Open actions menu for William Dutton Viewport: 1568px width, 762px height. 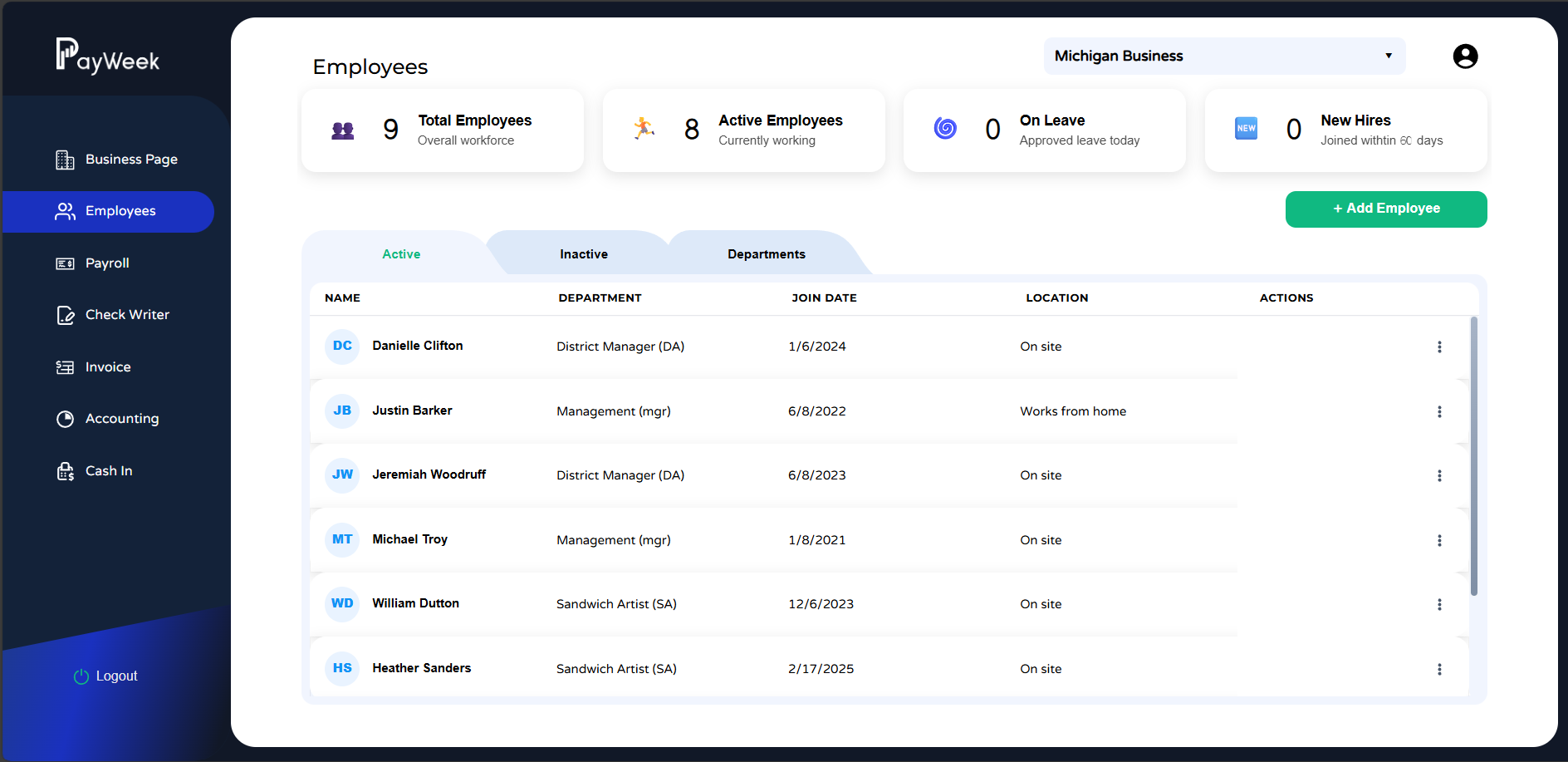[1439, 604]
